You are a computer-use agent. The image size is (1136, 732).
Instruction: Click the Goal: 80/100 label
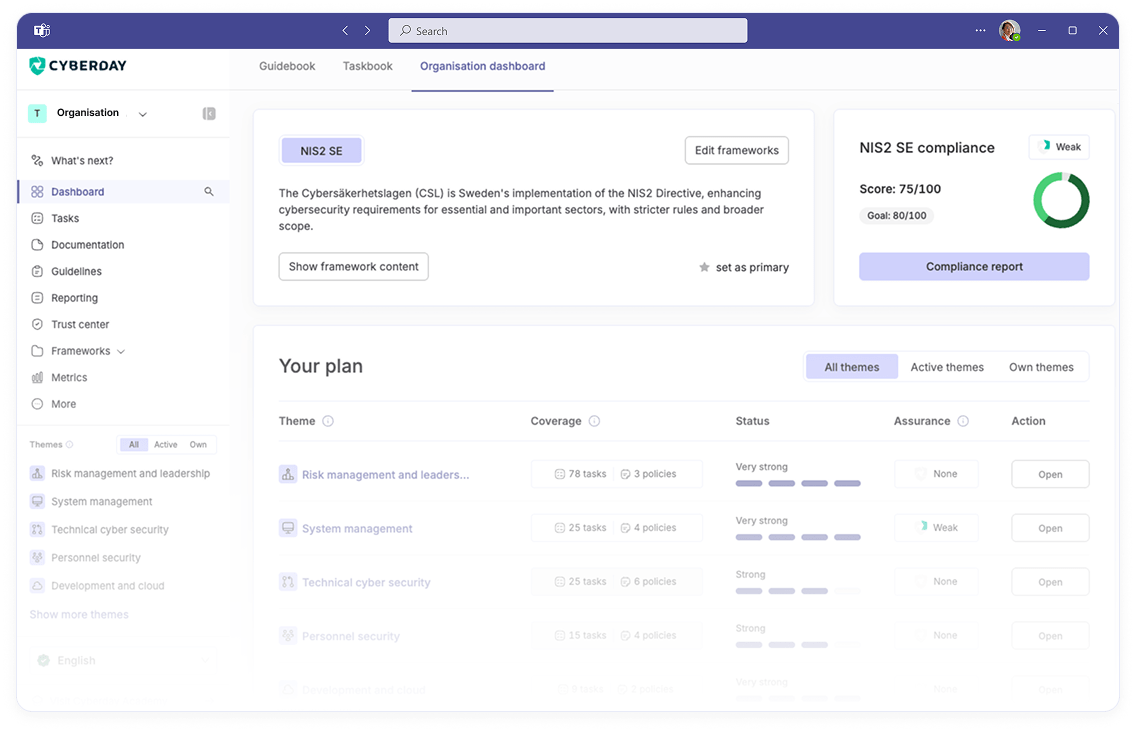tap(897, 215)
